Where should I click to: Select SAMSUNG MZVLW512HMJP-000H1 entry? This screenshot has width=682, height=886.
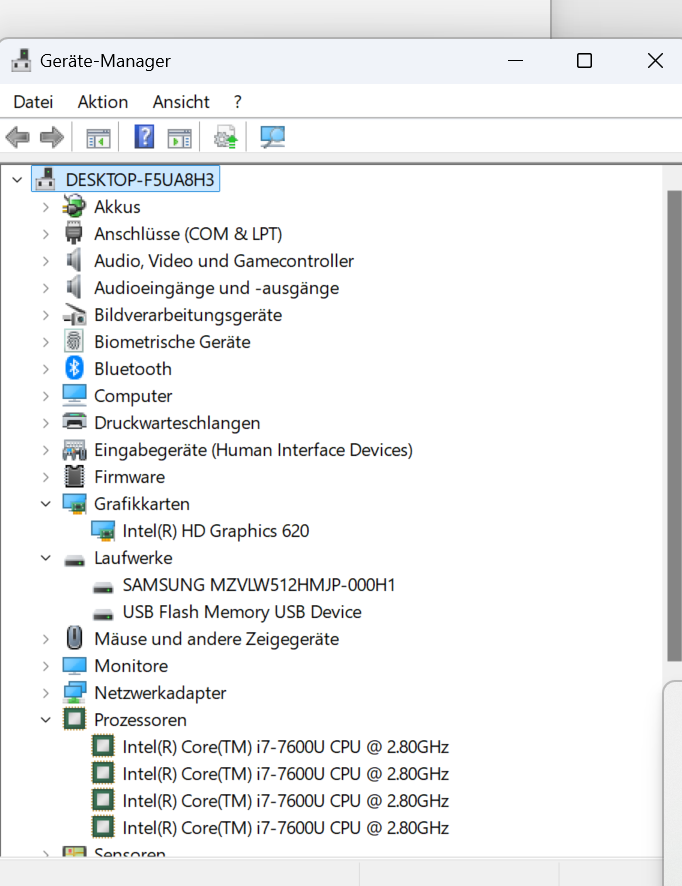tap(259, 585)
